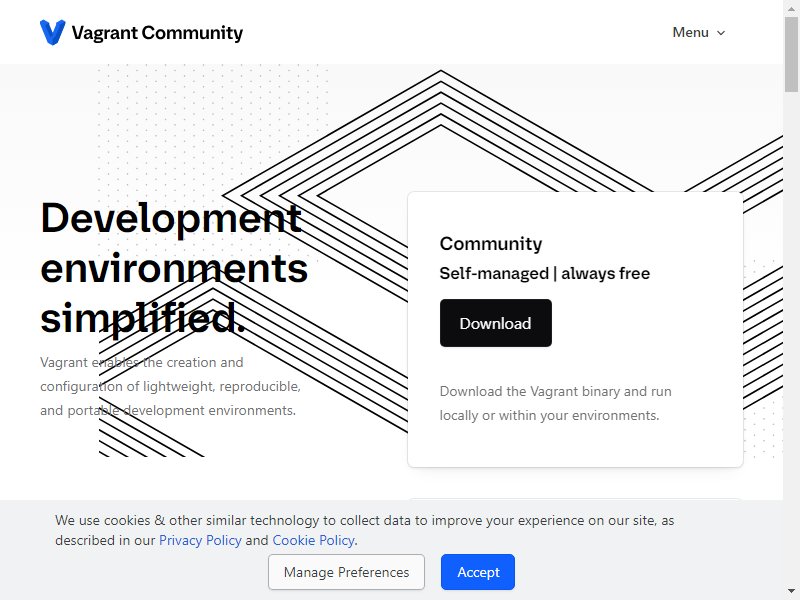Click the "Community" card heading
The image size is (800, 600).
pos(491,243)
